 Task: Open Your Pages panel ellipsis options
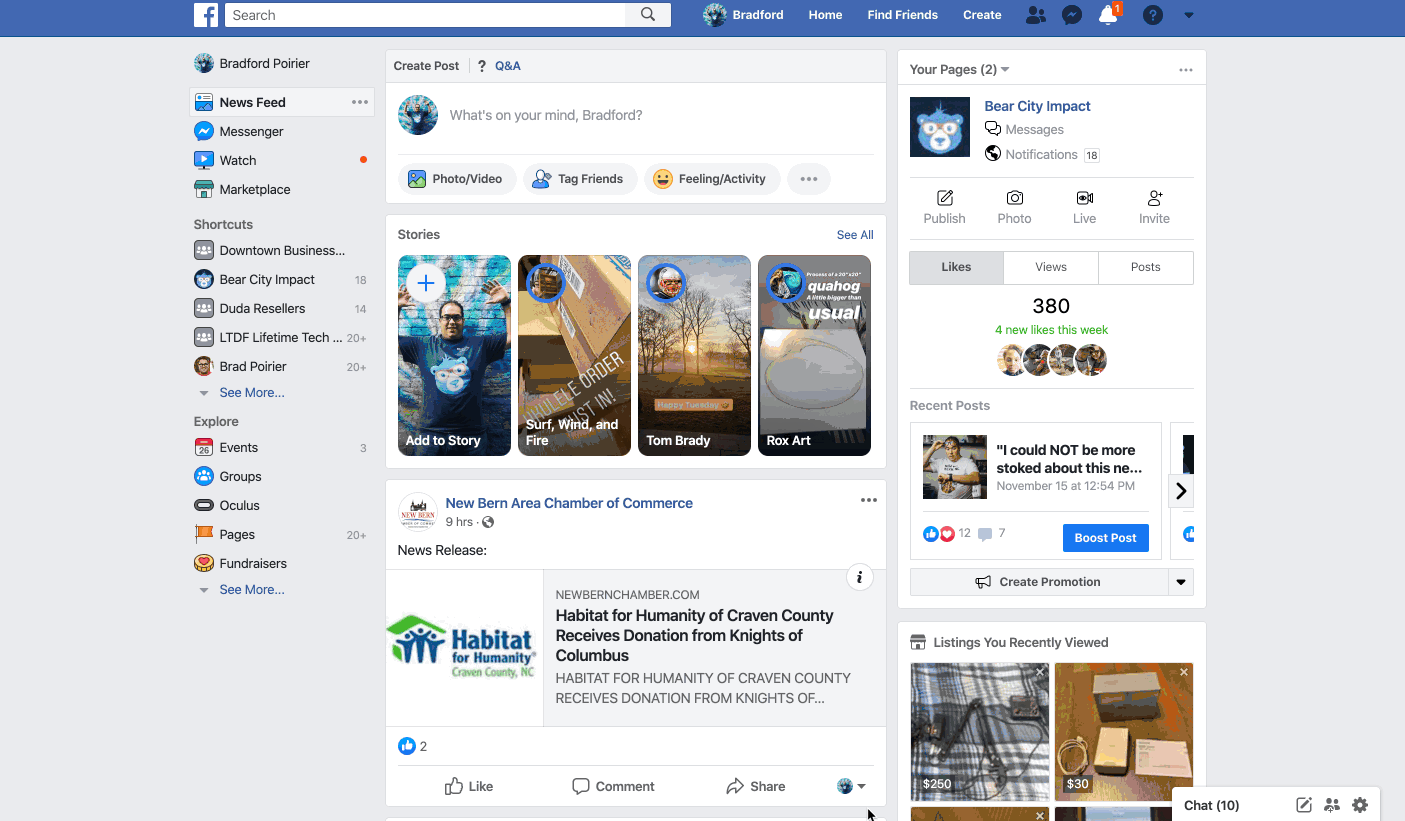[1186, 70]
